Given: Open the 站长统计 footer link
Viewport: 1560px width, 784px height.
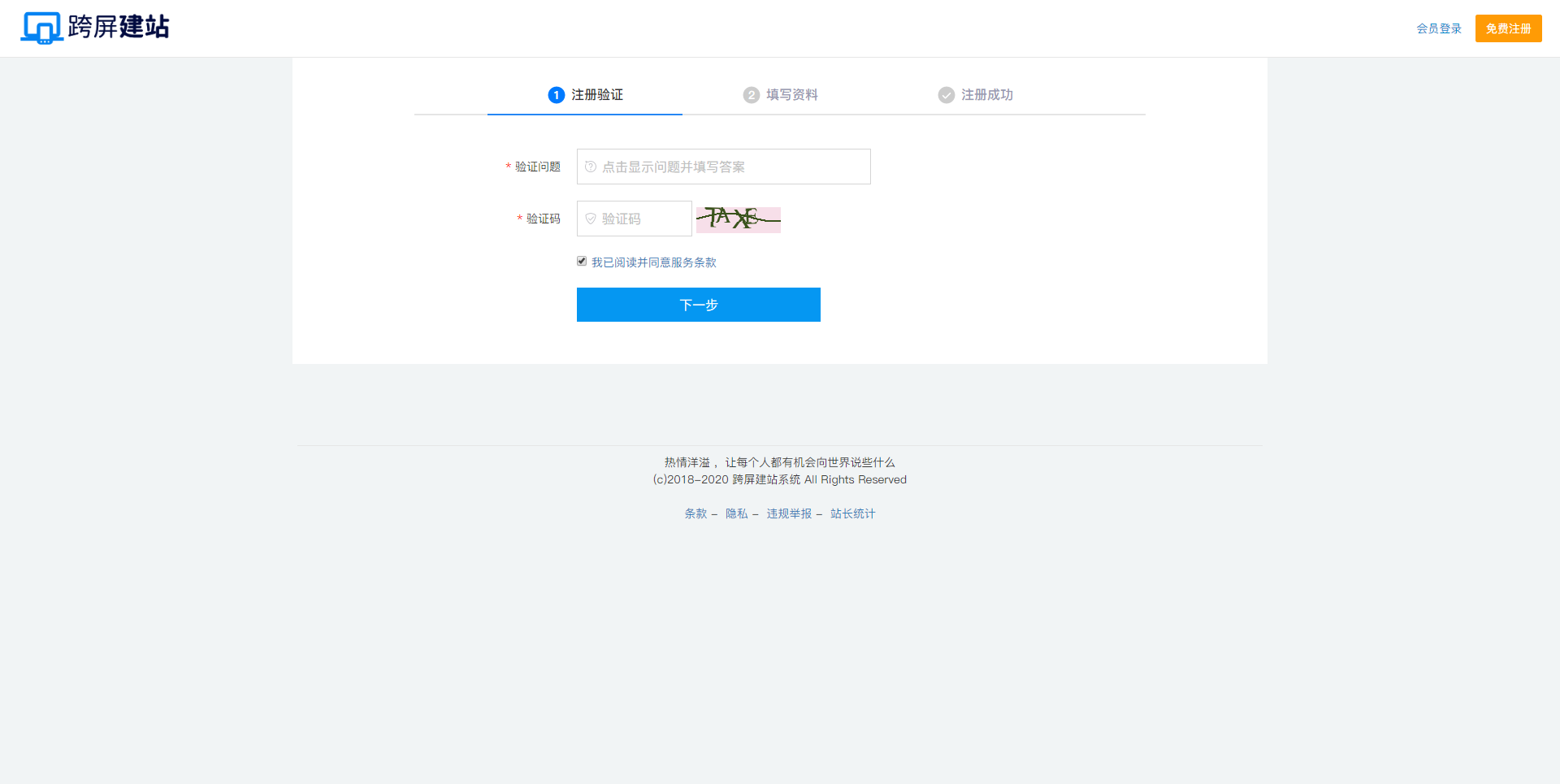Looking at the screenshot, I should pos(853,513).
